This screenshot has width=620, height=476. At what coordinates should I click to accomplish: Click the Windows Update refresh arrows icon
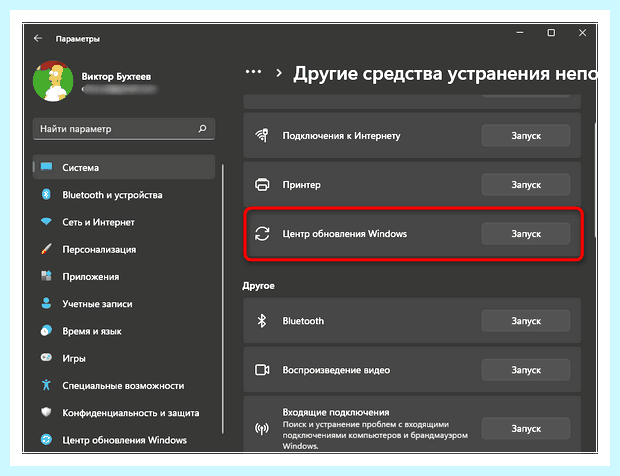(x=262, y=234)
